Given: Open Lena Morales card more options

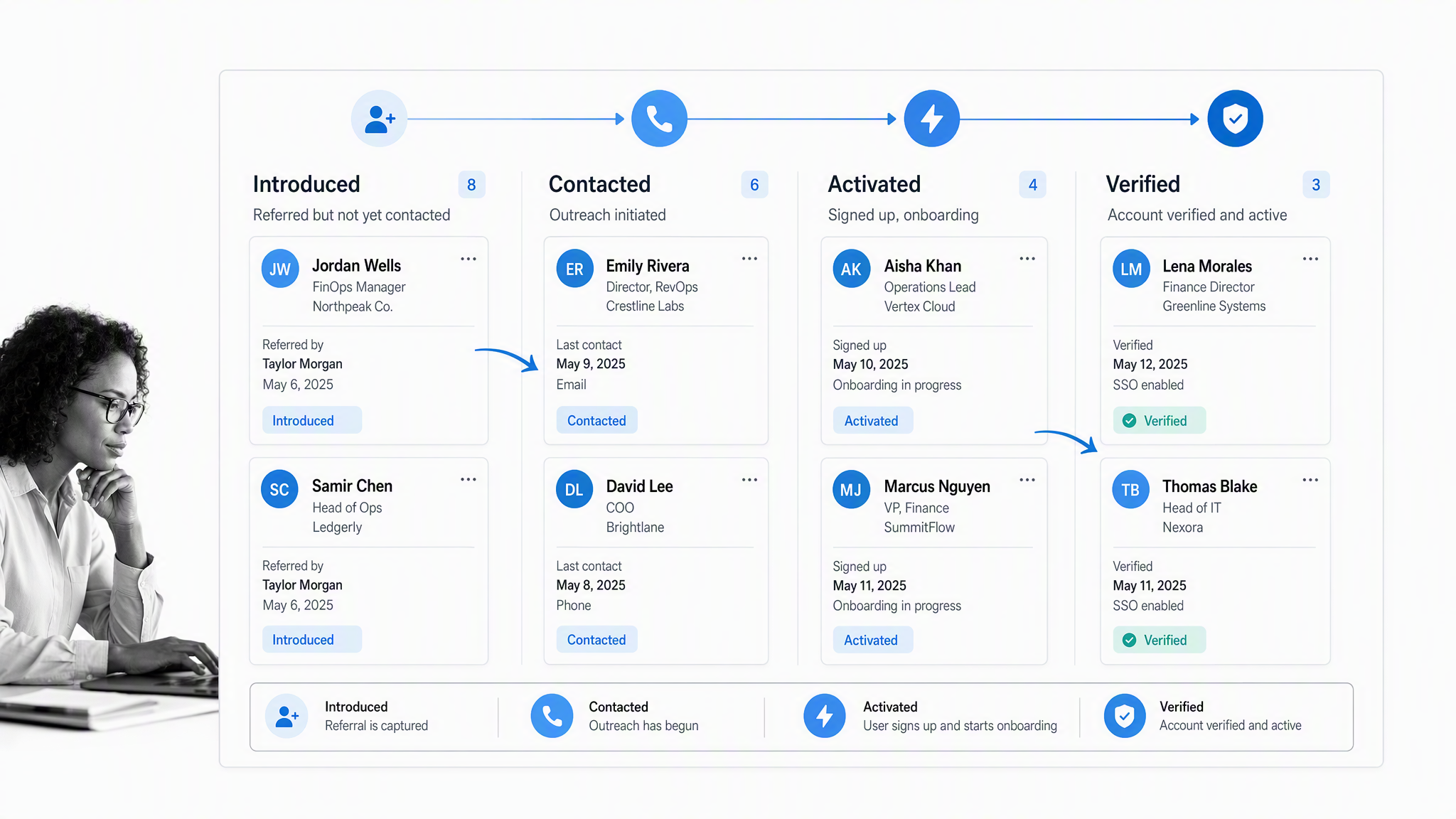Looking at the screenshot, I should click(1310, 259).
